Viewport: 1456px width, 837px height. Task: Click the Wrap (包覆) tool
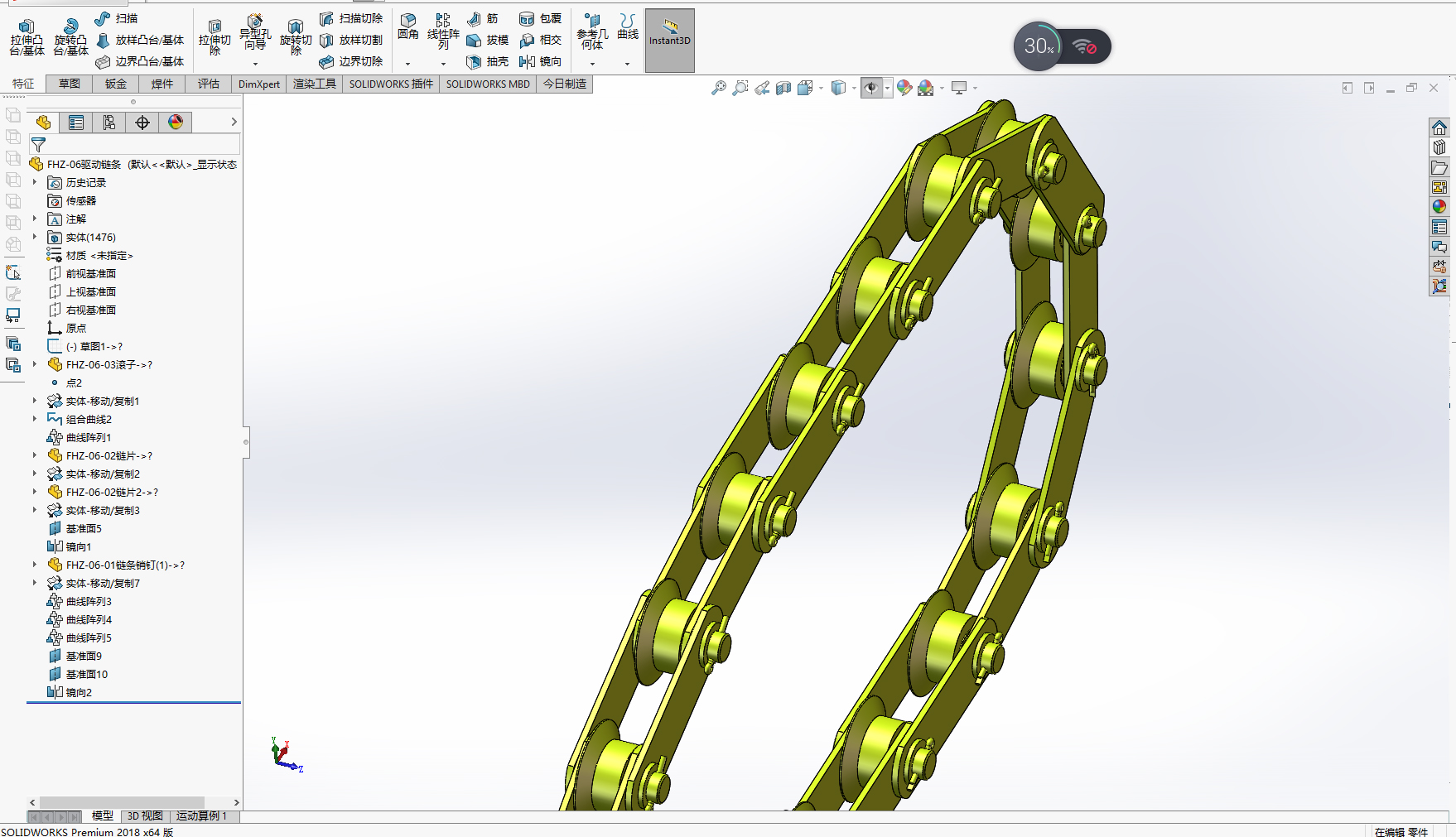pos(540,18)
